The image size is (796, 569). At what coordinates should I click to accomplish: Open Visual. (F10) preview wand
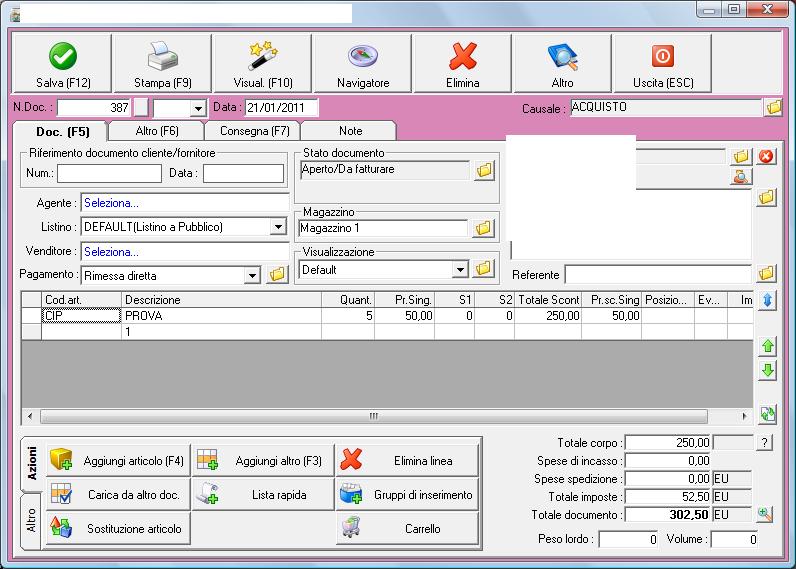[262, 65]
